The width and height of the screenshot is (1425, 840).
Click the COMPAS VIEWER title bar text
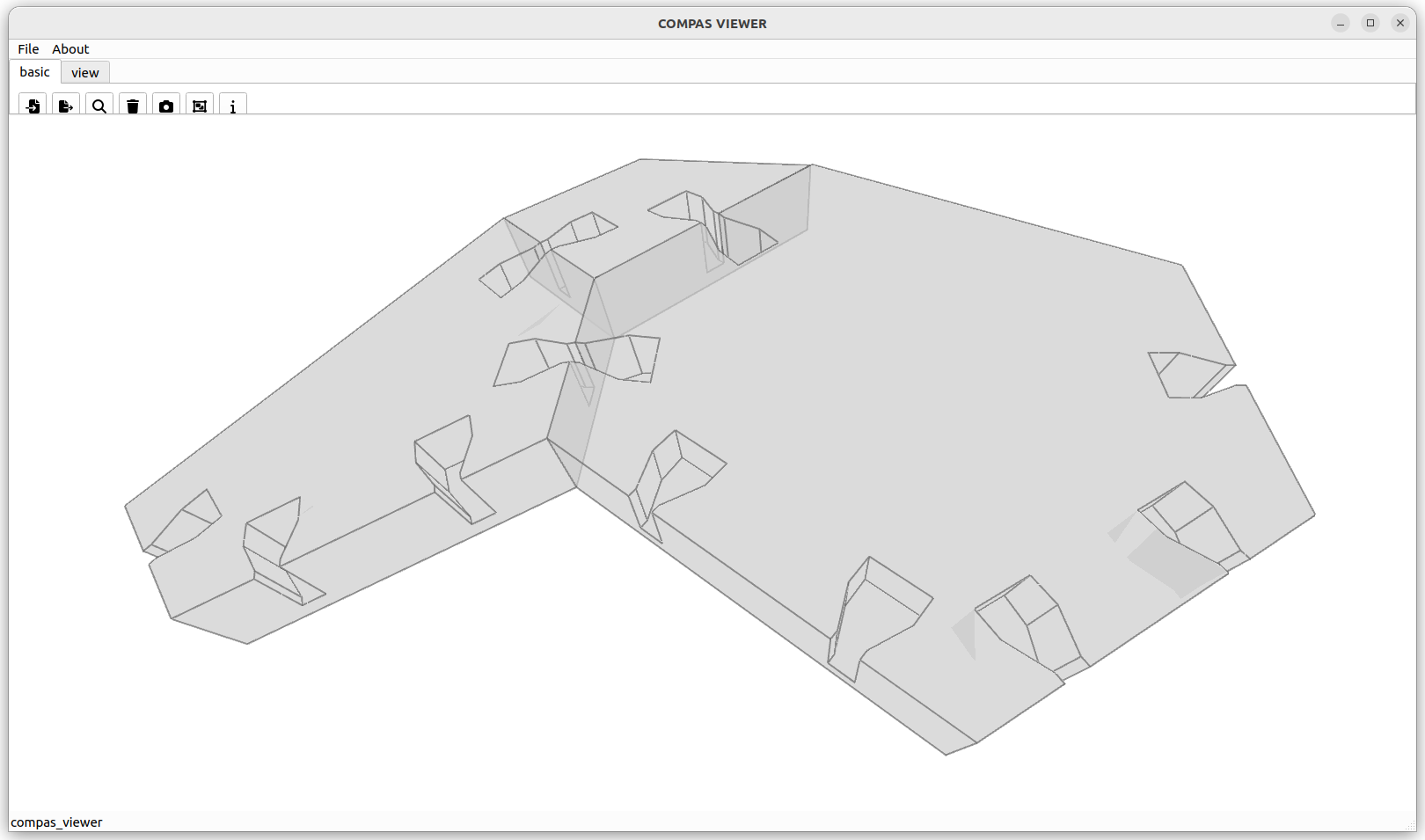point(712,24)
